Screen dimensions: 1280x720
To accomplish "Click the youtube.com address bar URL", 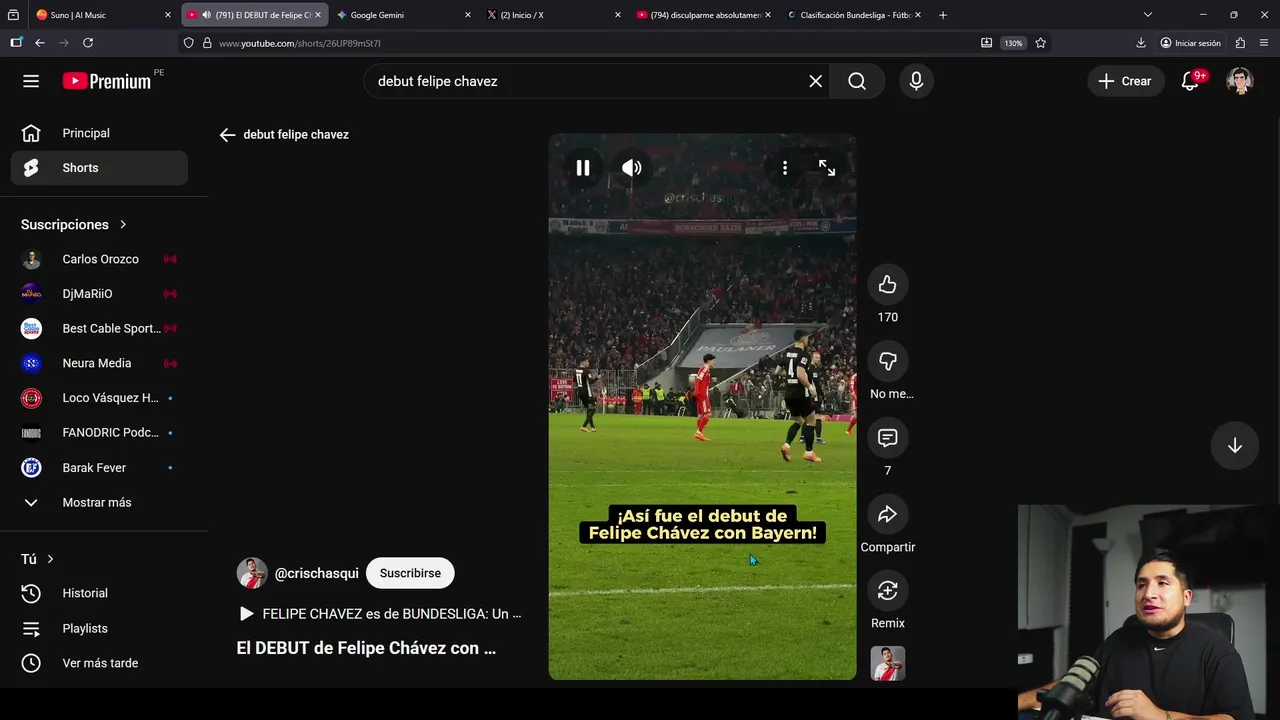I will click(x=300, y=43).
